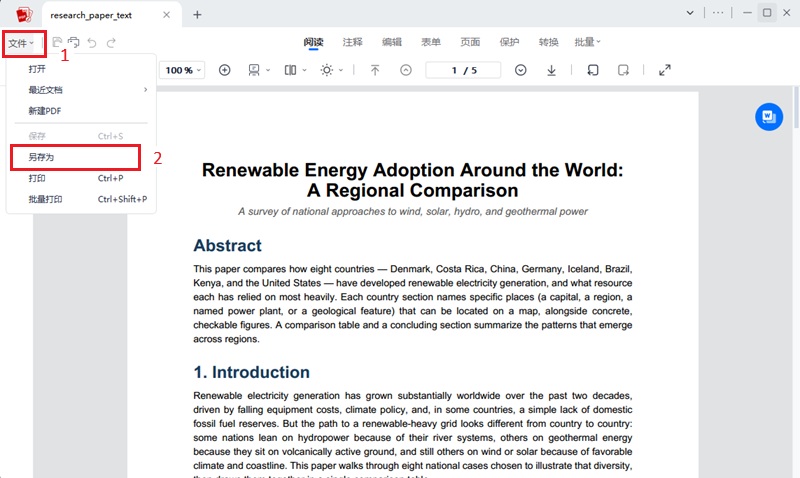Close the research_paper_text tab
The width and height of the screenshot is (800, 478).
pos(166,15)
